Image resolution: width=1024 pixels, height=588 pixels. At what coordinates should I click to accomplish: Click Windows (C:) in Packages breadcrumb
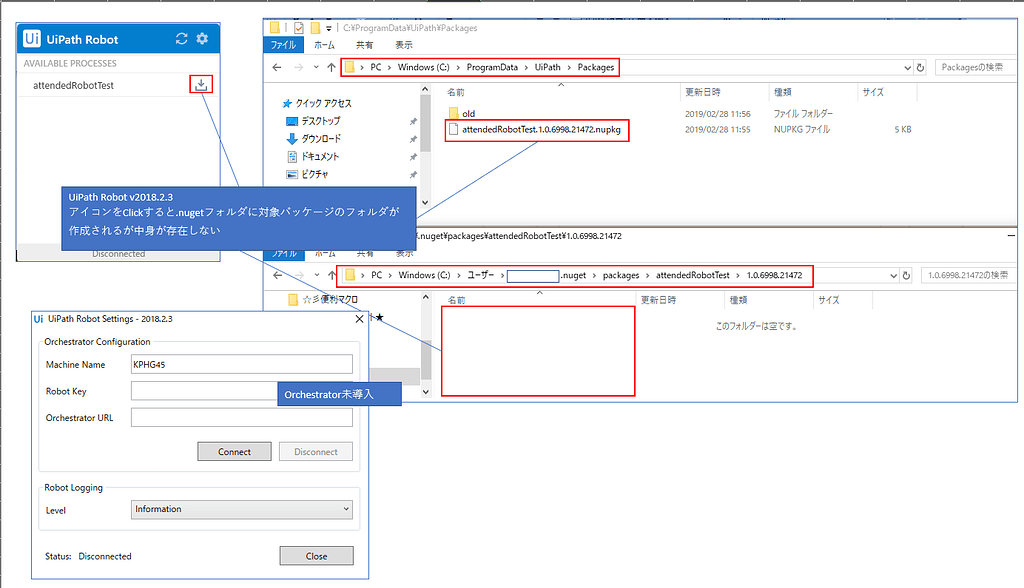pos(423,67)
